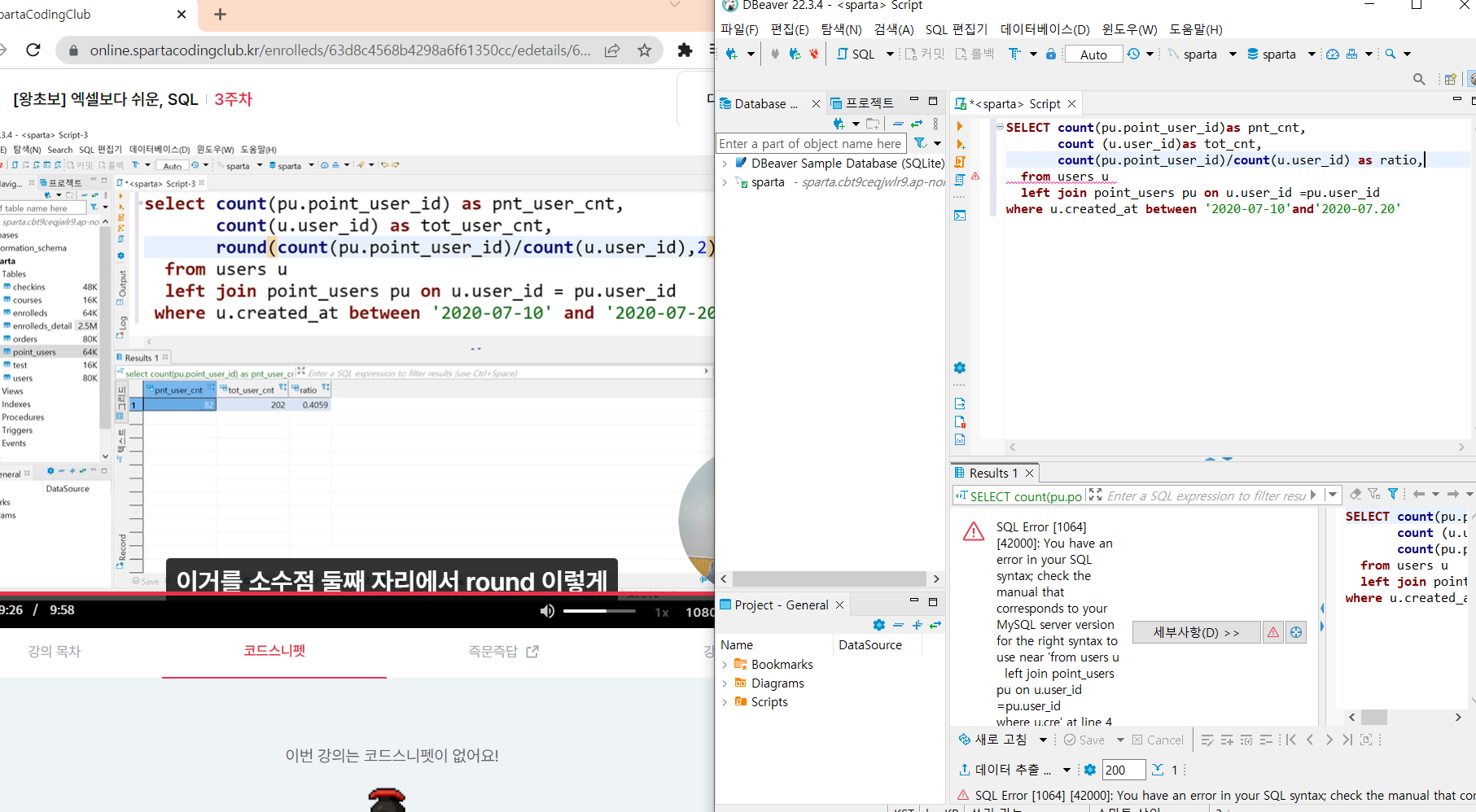Click the fetch size field showing 200

[1123, 770]
